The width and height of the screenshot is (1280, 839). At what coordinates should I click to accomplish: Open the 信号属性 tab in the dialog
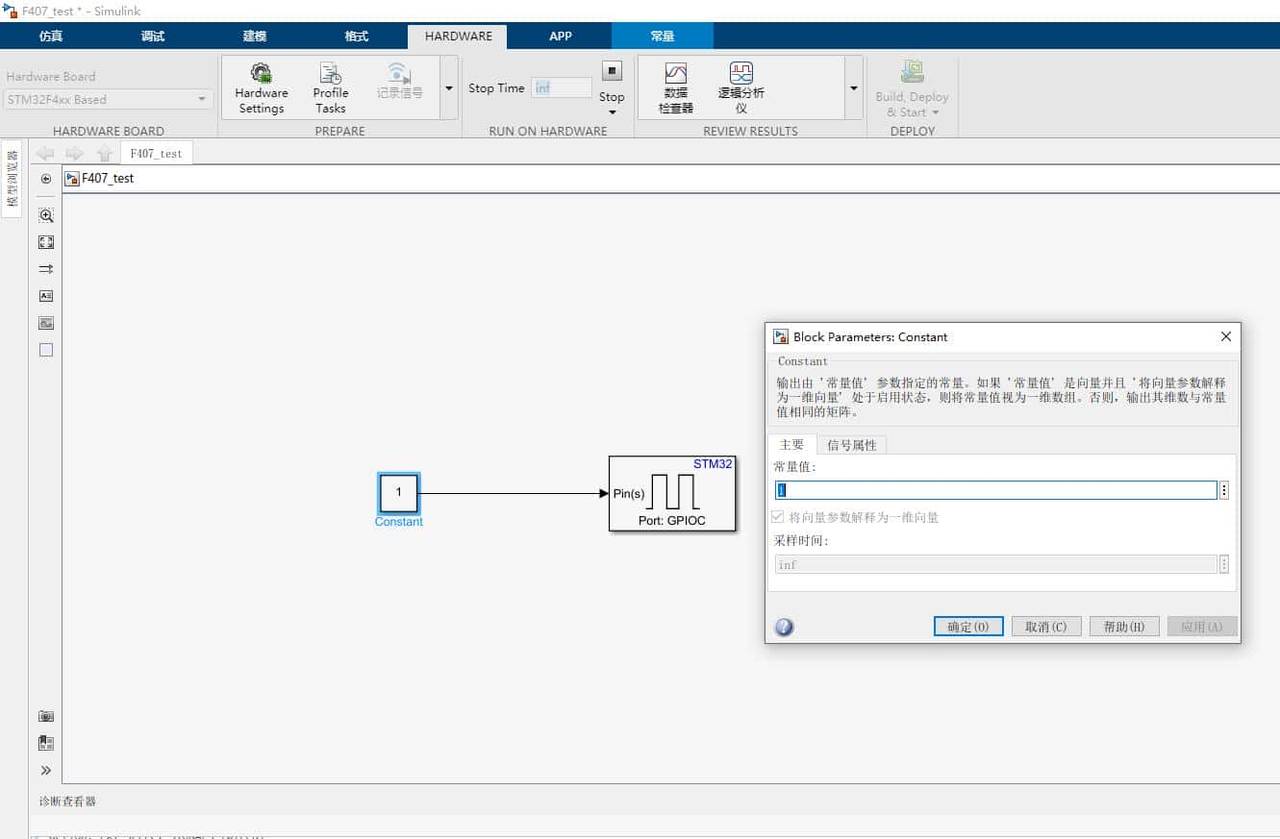click(852, 444)
